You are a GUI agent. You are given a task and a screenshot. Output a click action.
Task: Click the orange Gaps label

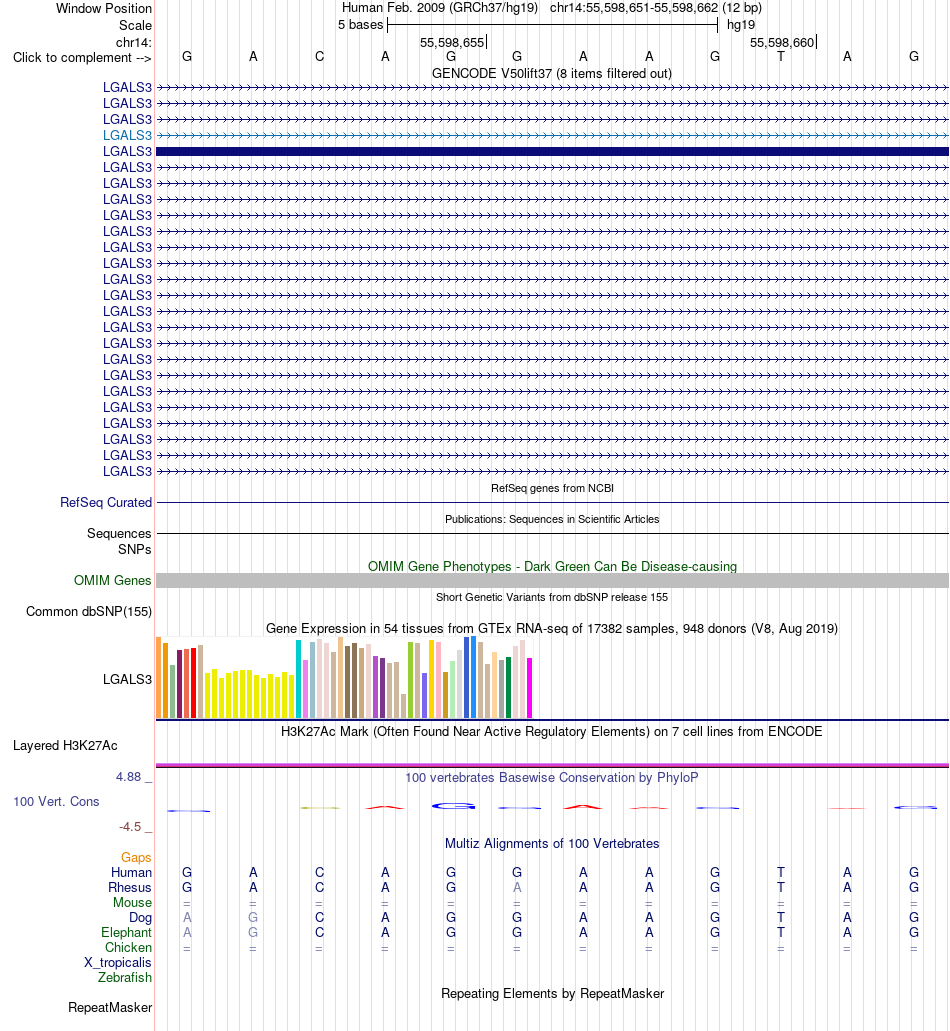pos(136,857)
